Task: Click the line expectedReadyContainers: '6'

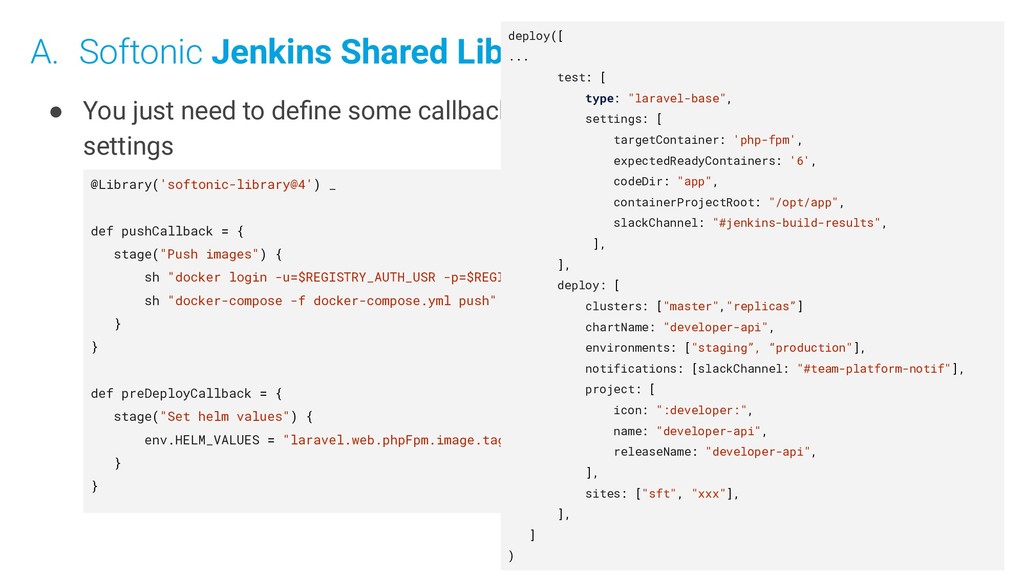Action: (714, 161)
